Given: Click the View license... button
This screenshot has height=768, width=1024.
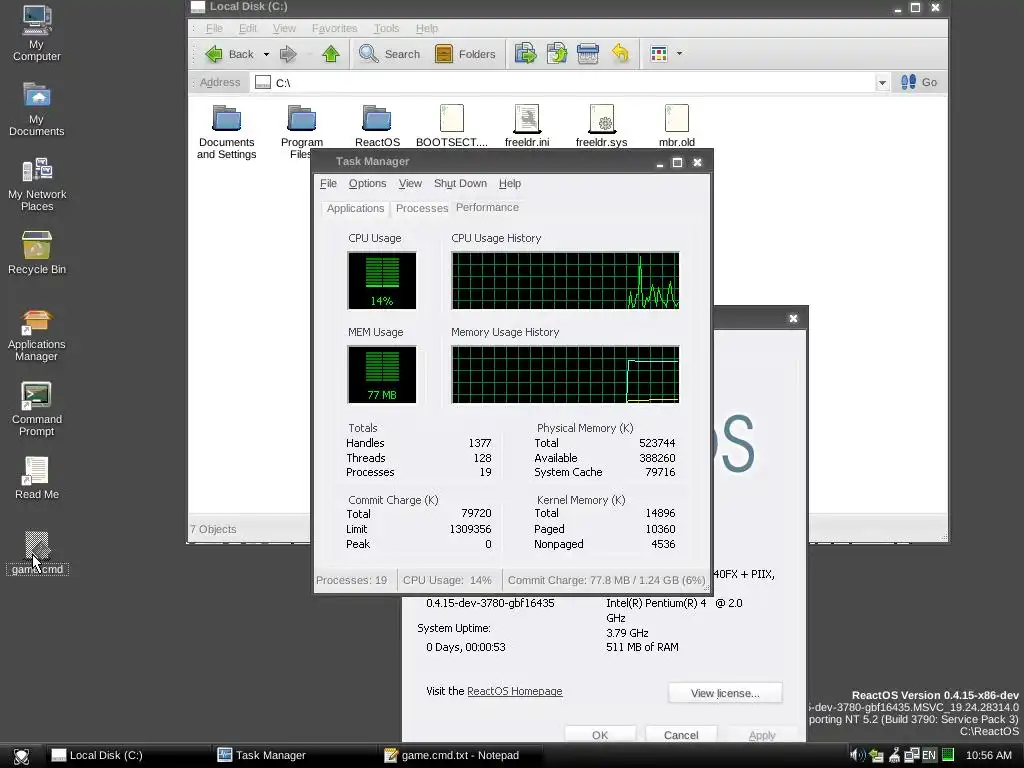Looking at the screenshot, I should [725, 693].
